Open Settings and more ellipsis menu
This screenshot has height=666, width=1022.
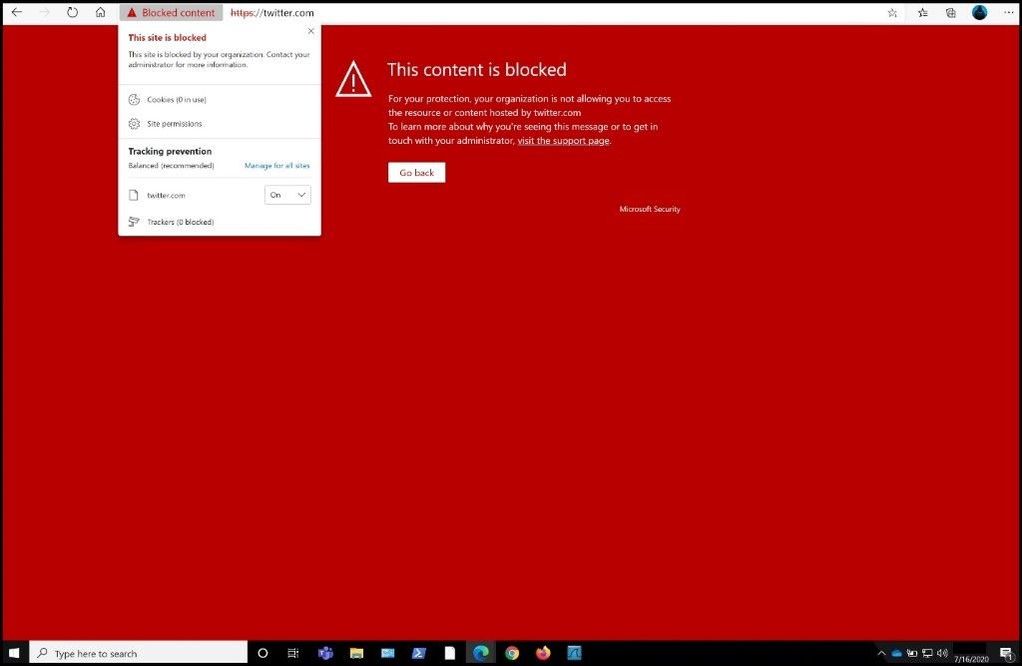1008,12
